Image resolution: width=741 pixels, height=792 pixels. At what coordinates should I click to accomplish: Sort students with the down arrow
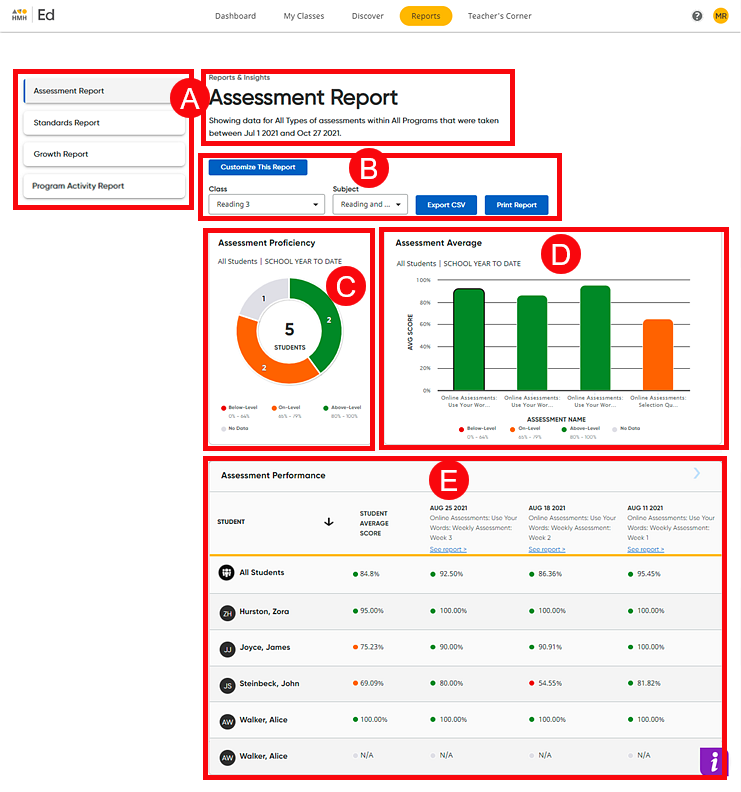(x=328, y=522)
